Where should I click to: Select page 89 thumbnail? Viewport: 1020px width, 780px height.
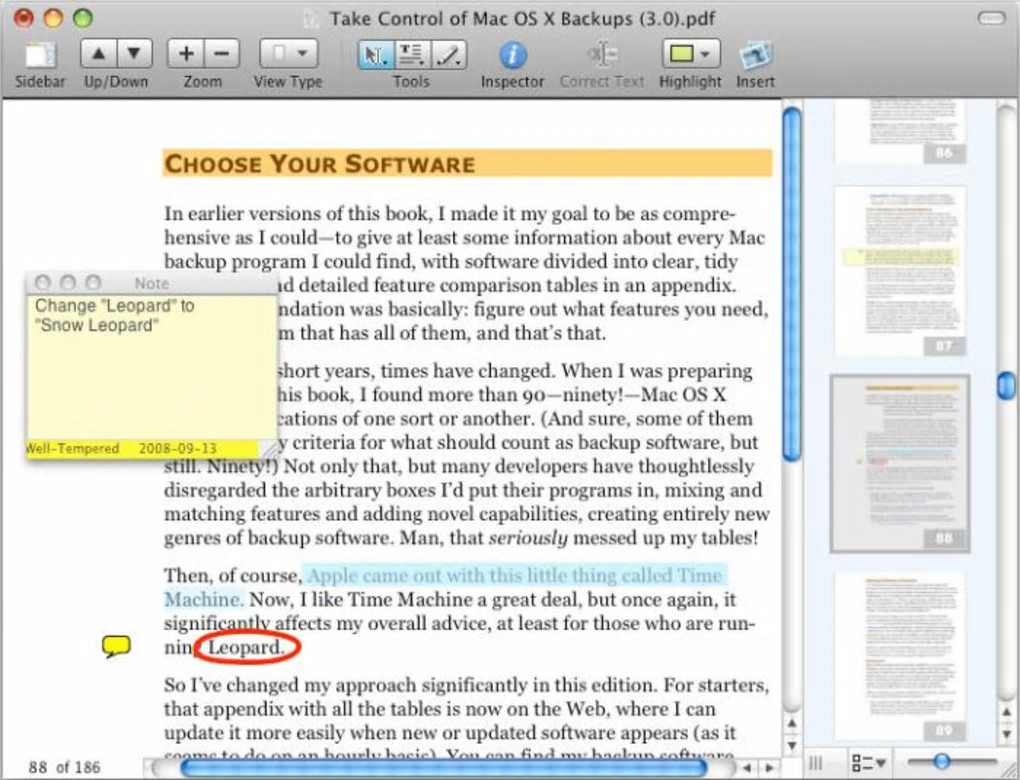[900, 656]
